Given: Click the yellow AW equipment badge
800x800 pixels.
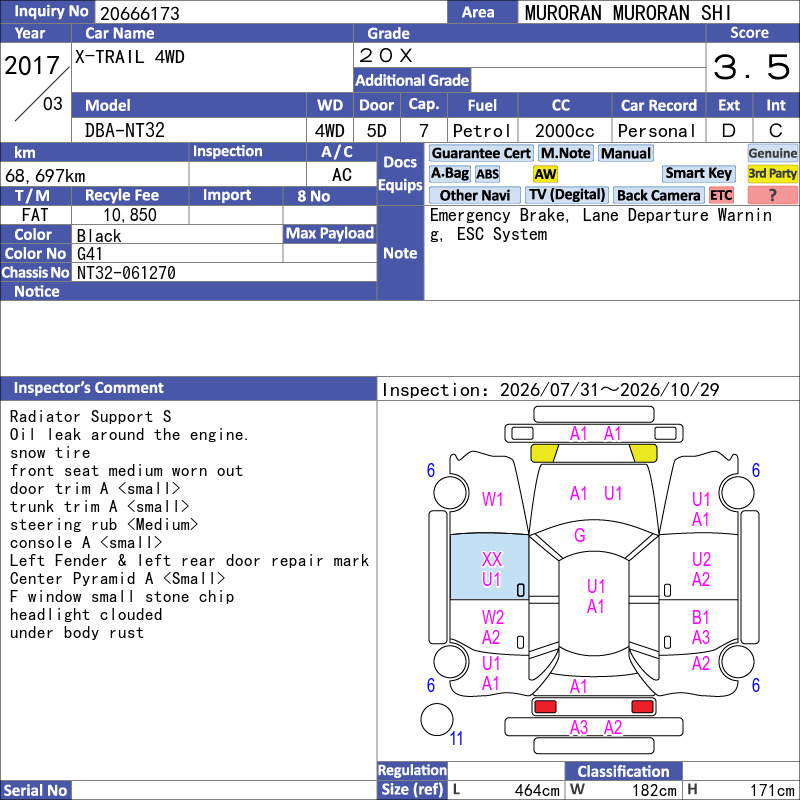Looking at the screenshot, I should [x=545, y=174].
